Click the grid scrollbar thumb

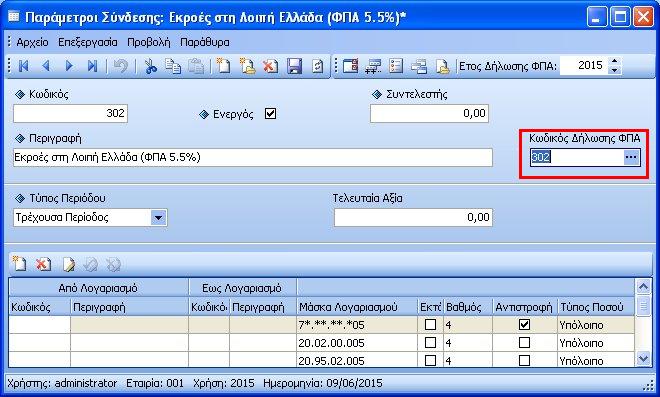tap(643, 305)
